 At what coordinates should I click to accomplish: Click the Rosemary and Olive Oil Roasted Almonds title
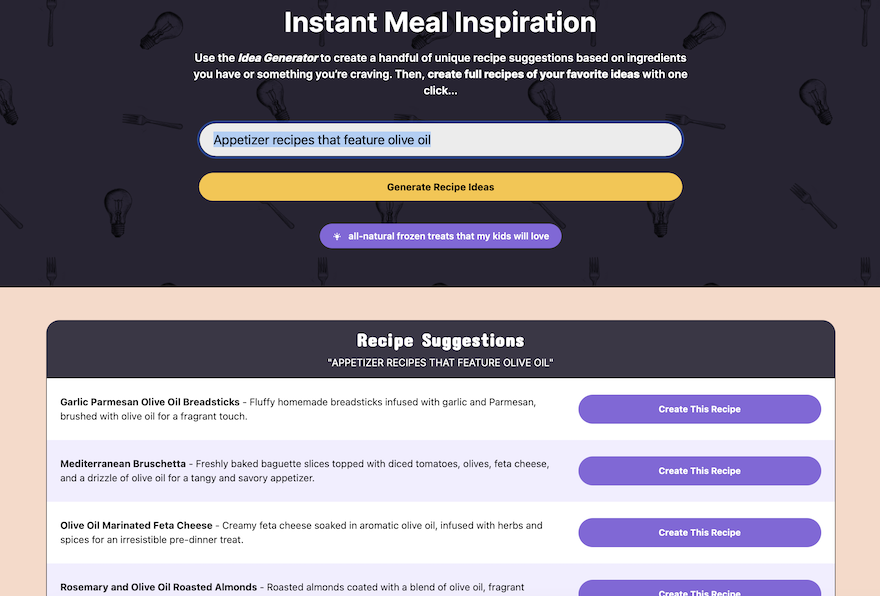coord(158,587)
